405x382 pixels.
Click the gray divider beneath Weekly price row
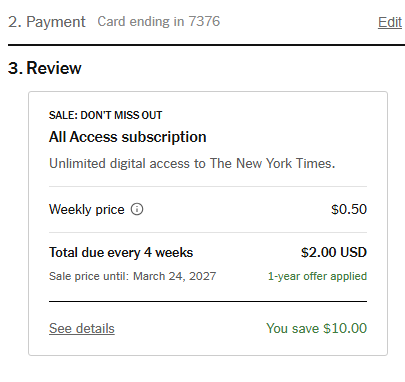click(208, 232)
